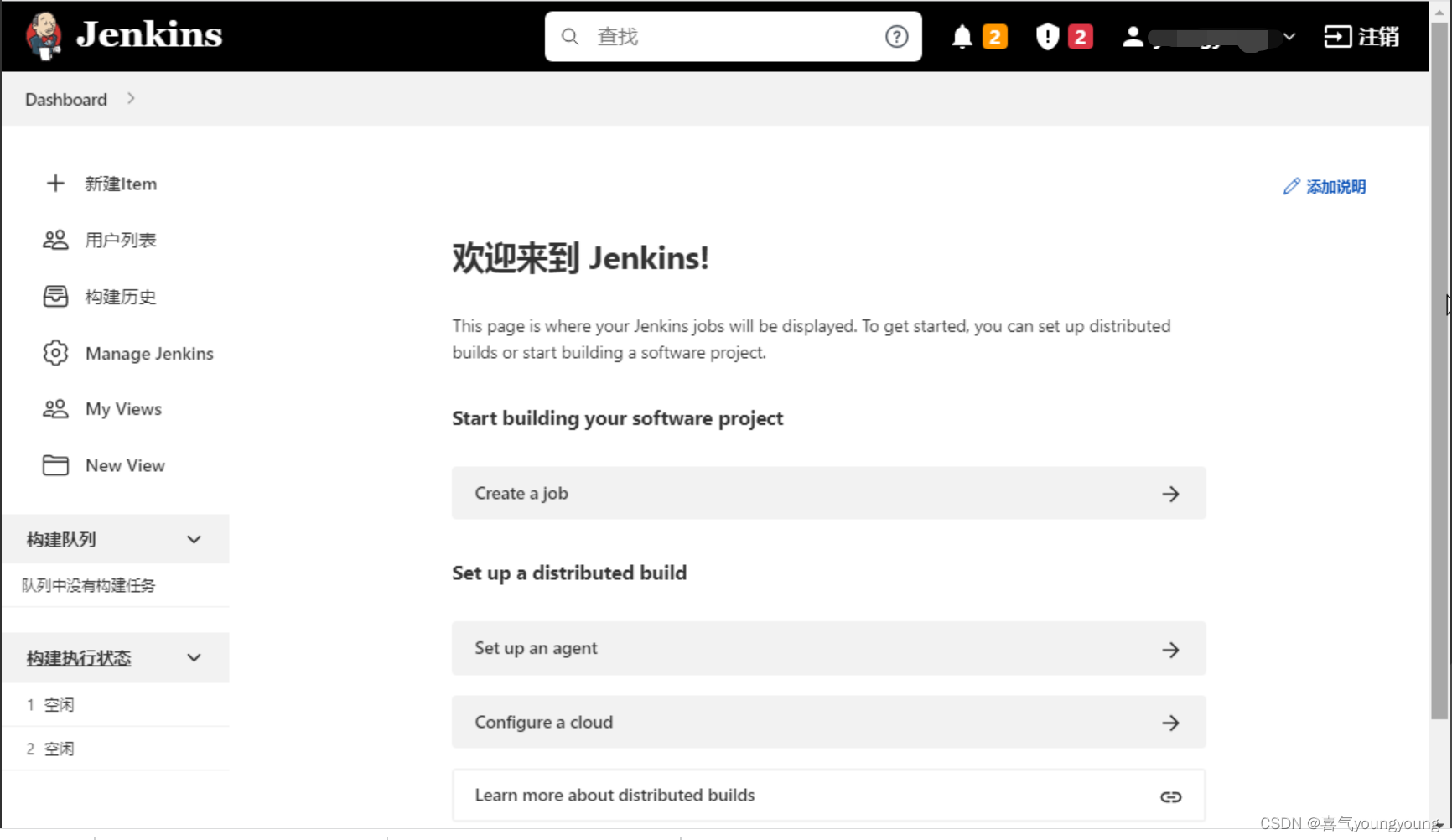The width and height of the screenshot is (1452, 840).
Task: Open My Views in the sidebar
Action: tap(123, 409)
